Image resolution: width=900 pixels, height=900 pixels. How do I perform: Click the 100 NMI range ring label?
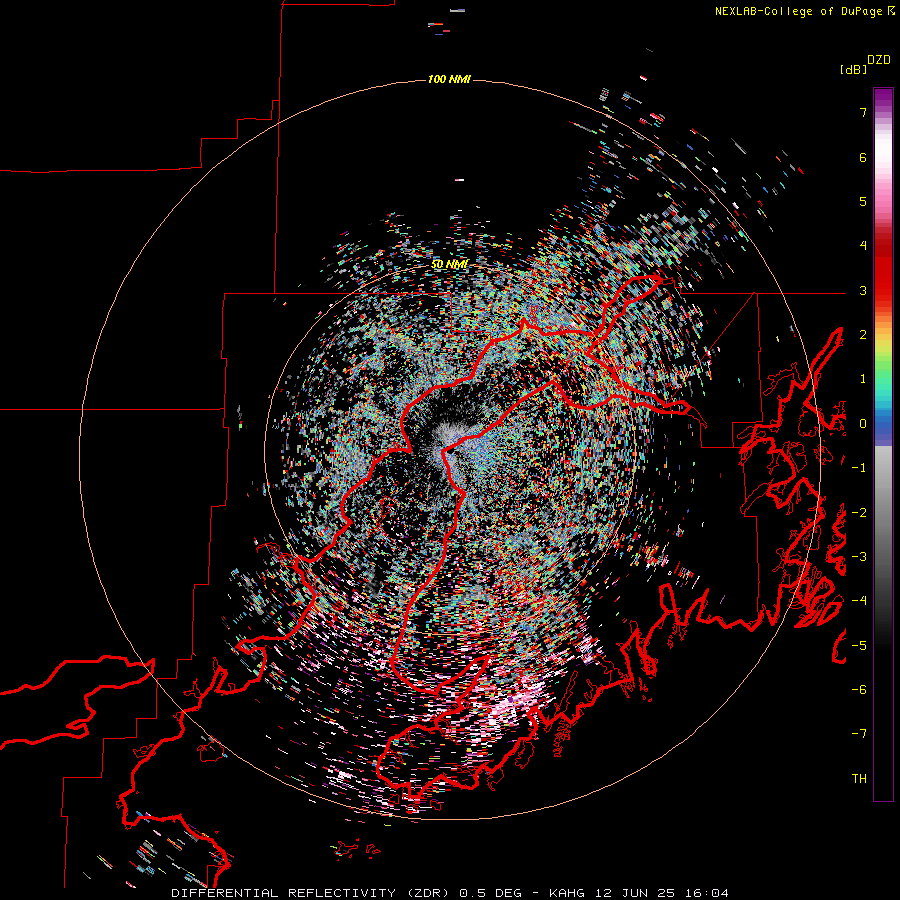pyautogui.click(x=449, y=79)
